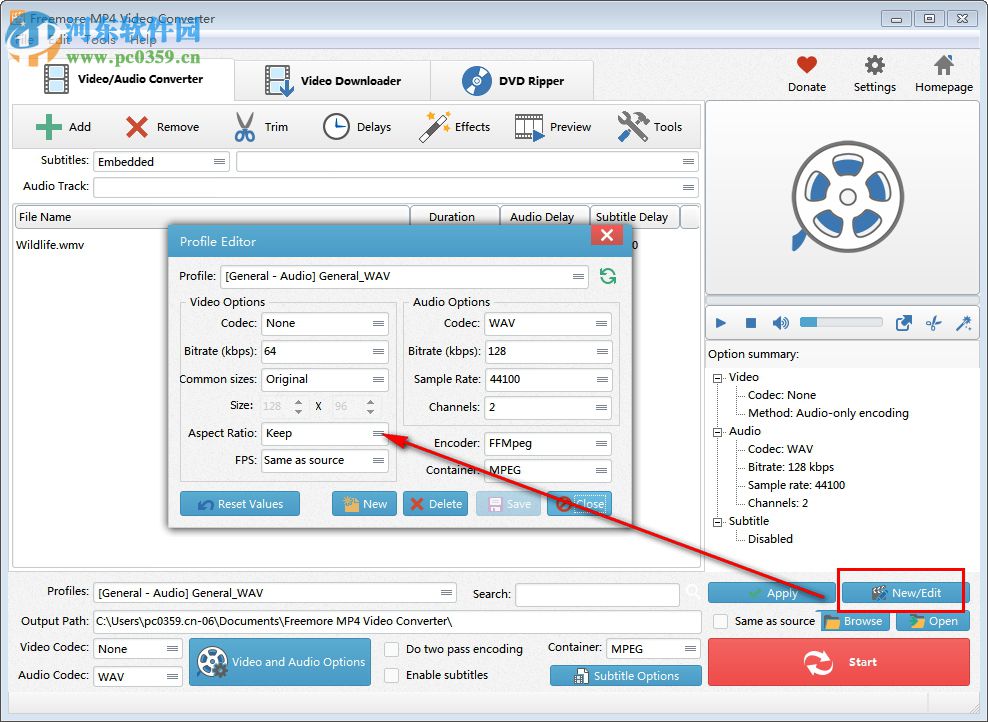
Task: Click the profile refresh icon in Profile Editor
Action: (x=608, y=275)
